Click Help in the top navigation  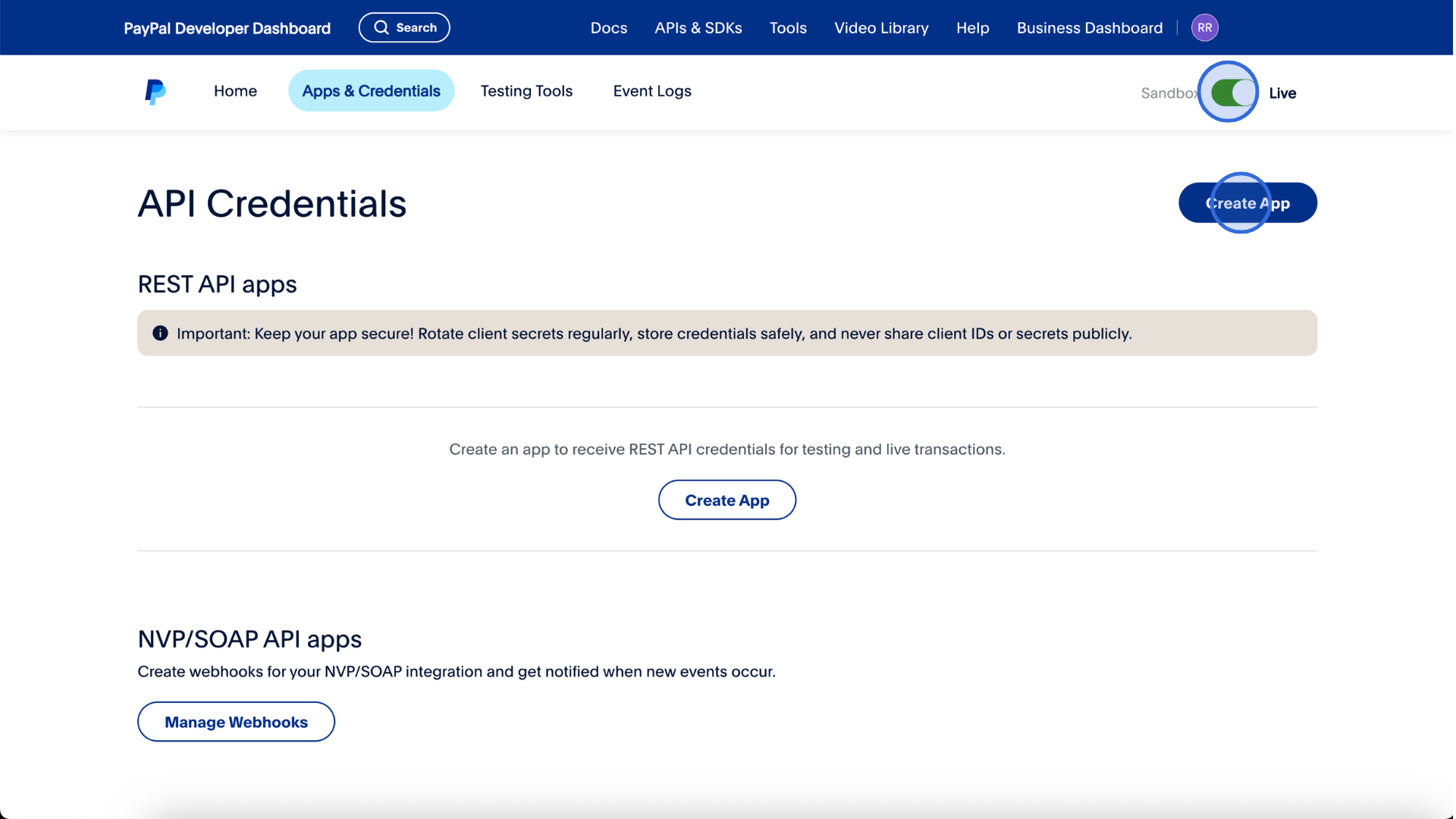[972, 28]
